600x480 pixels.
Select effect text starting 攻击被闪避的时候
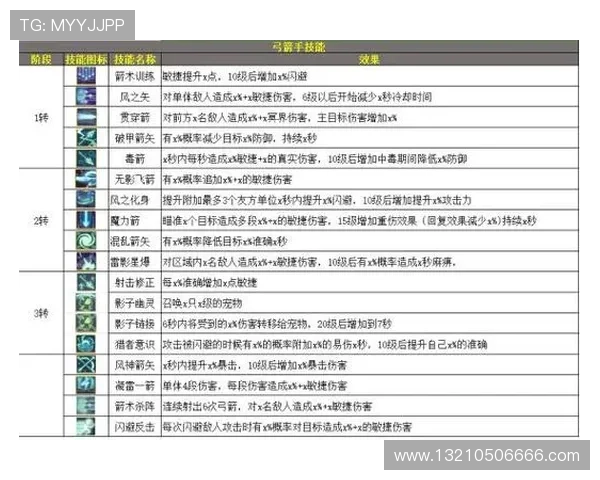(325, 345)
